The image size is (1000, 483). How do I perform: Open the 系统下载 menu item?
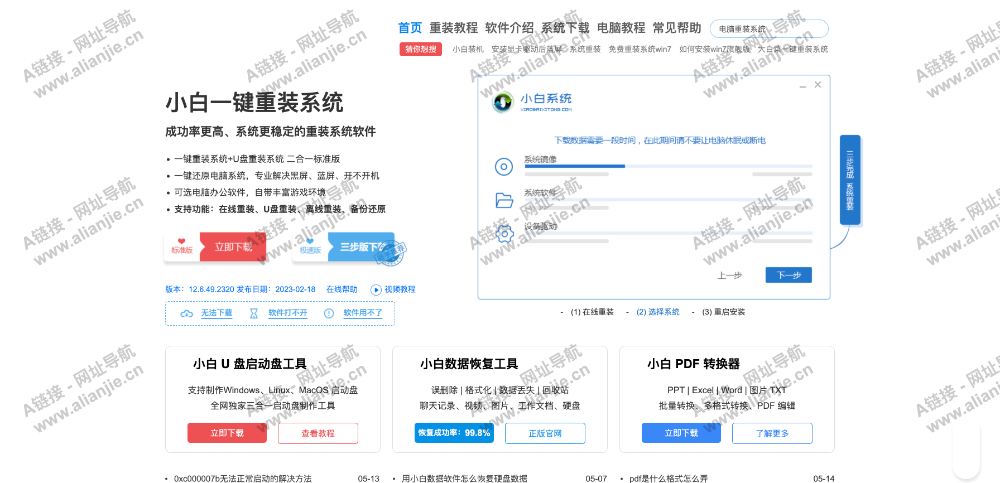pyautogui.click(x=565, y=28)
